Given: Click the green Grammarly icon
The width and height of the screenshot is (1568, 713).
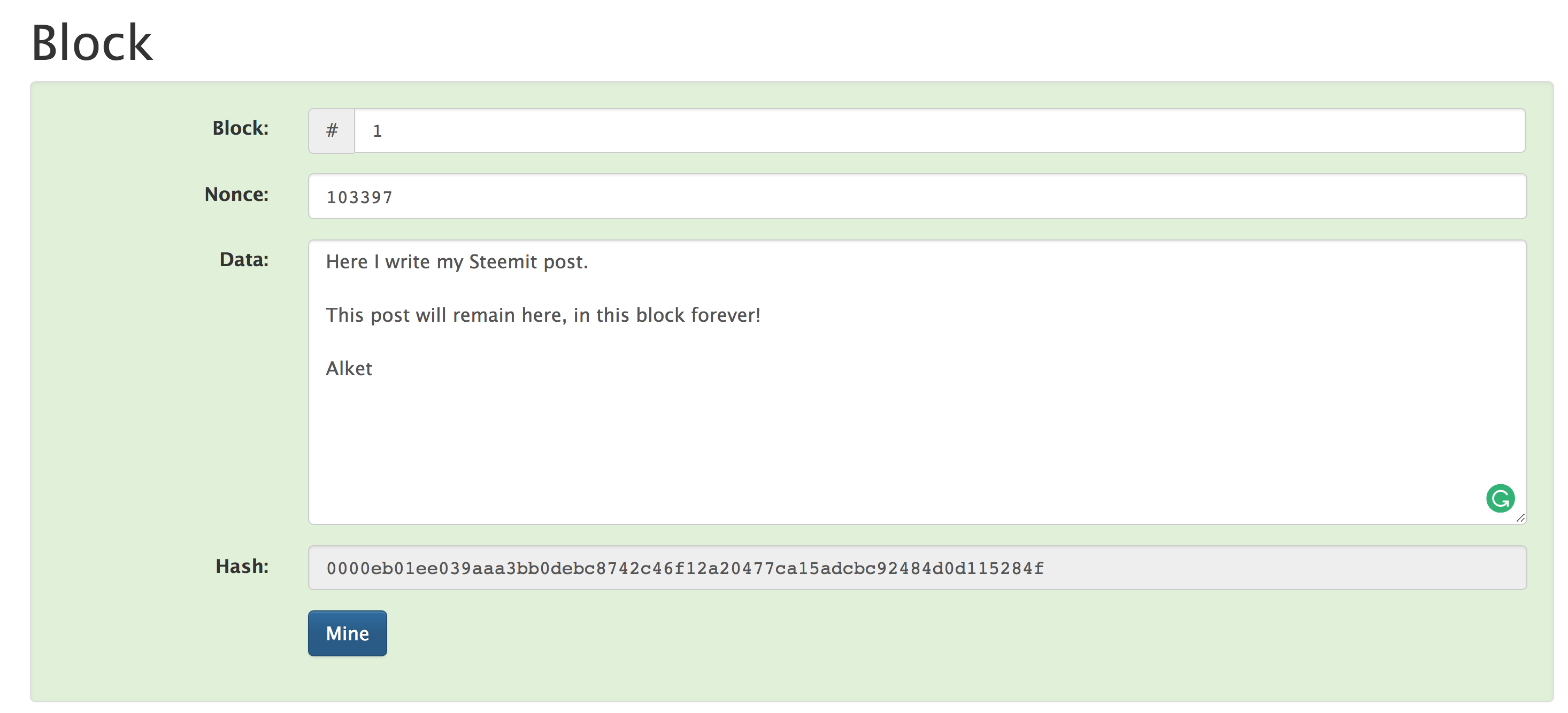Looking at the screenshot, I should point(1500,498).
